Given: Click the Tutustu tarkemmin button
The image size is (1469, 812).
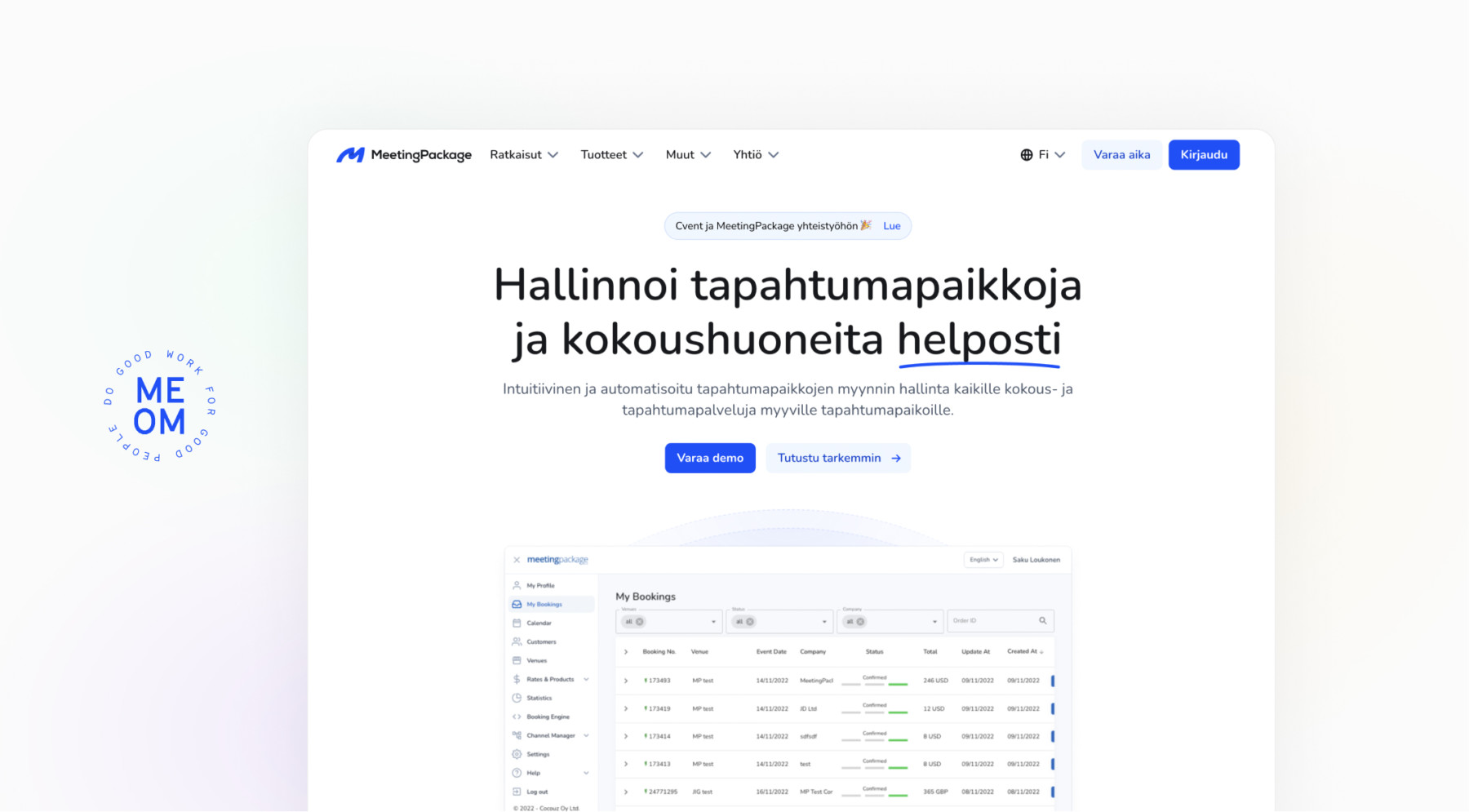Looking at the screenshot, I should 838,459.
